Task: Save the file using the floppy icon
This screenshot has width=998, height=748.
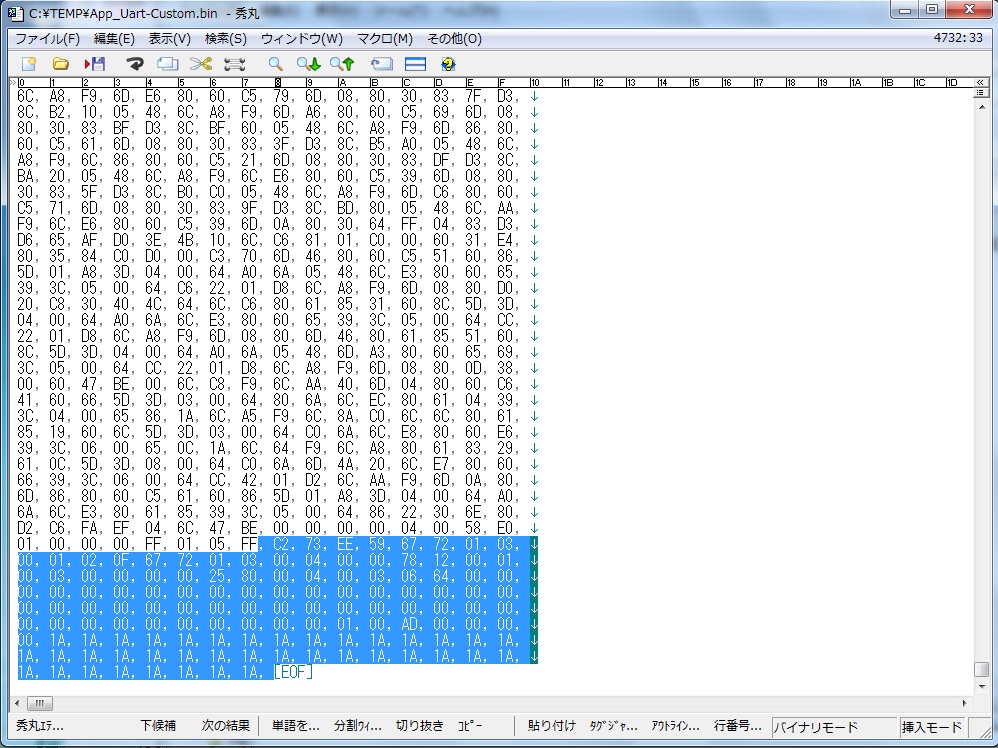Action: 95,64
